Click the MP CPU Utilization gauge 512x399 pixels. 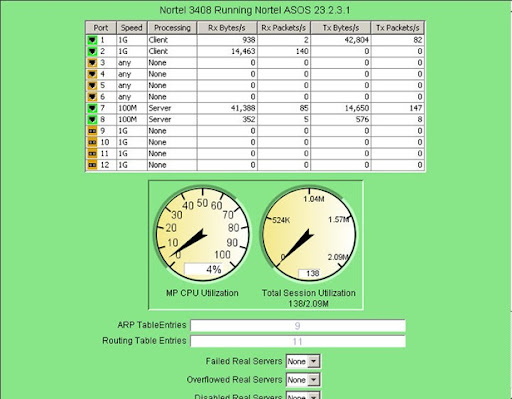(x=203, y=235)
